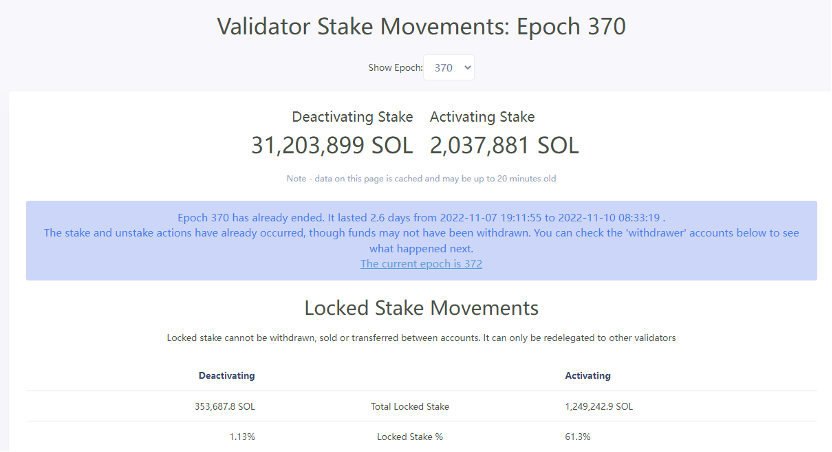Follow the 'The current epoch is 372' link
Viewport: 832px width, 452px height.
point(421,264)
